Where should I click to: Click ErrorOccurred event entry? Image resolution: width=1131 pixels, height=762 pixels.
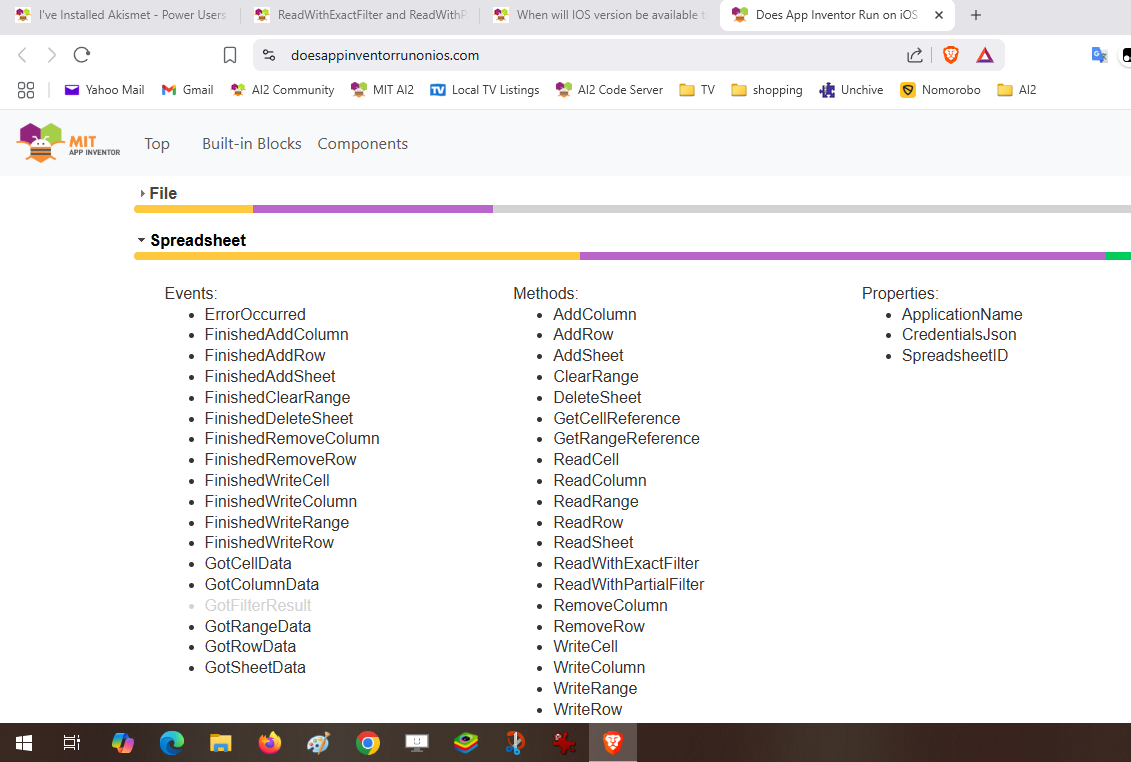tap(255, 314)
